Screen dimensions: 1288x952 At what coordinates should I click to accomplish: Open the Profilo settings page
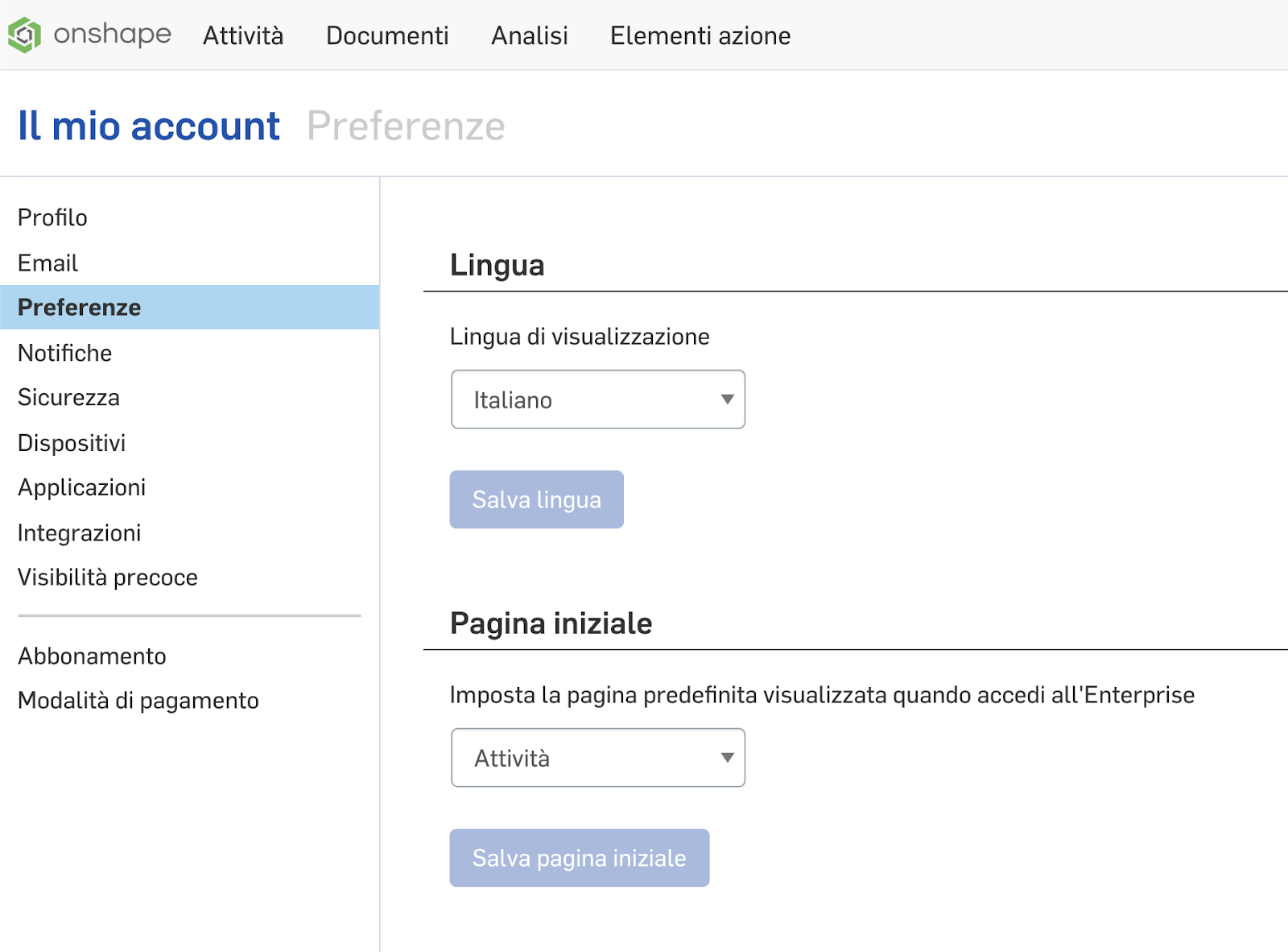pos(52,217)
